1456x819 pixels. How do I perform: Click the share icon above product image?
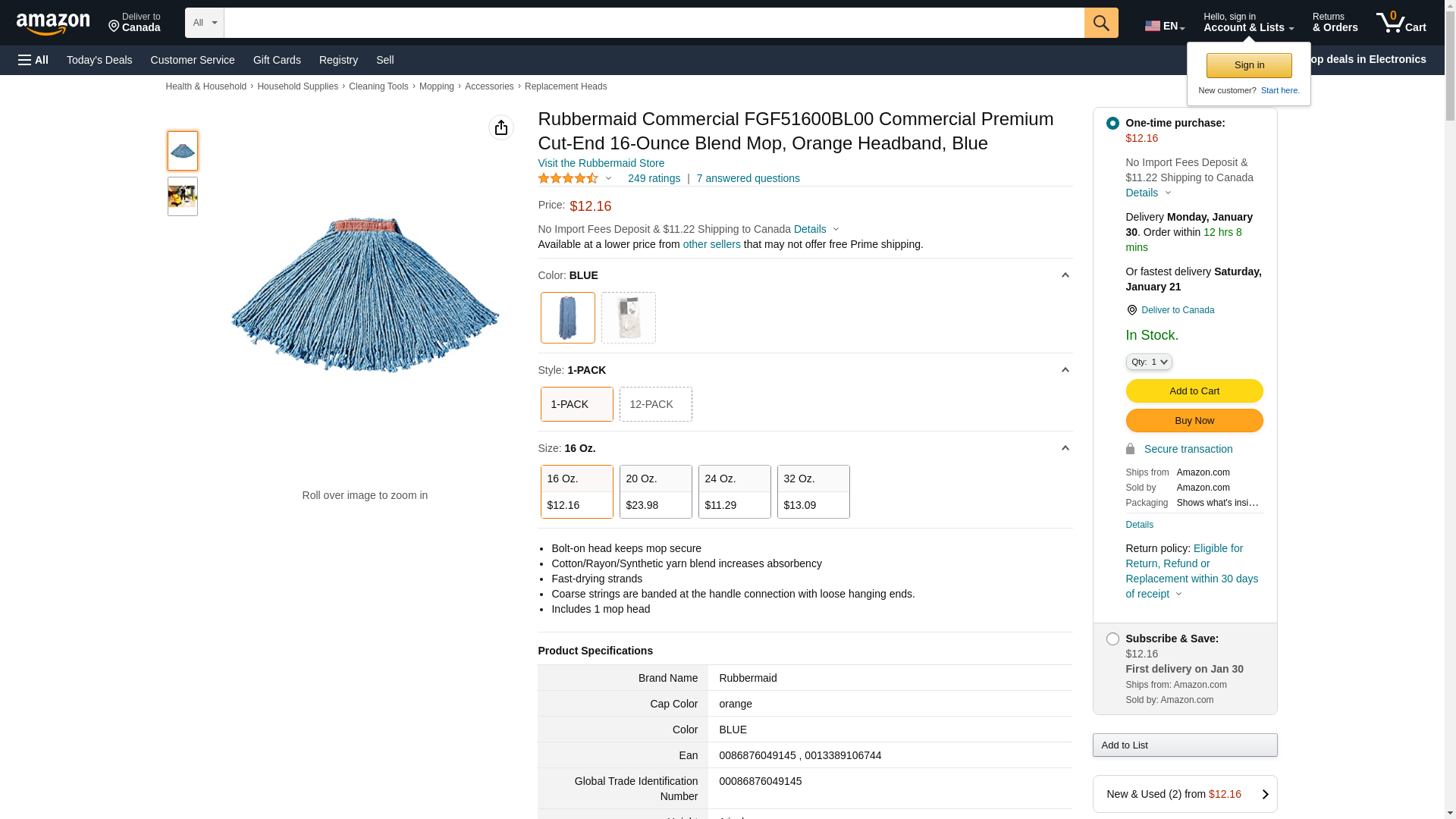point(500,127)
